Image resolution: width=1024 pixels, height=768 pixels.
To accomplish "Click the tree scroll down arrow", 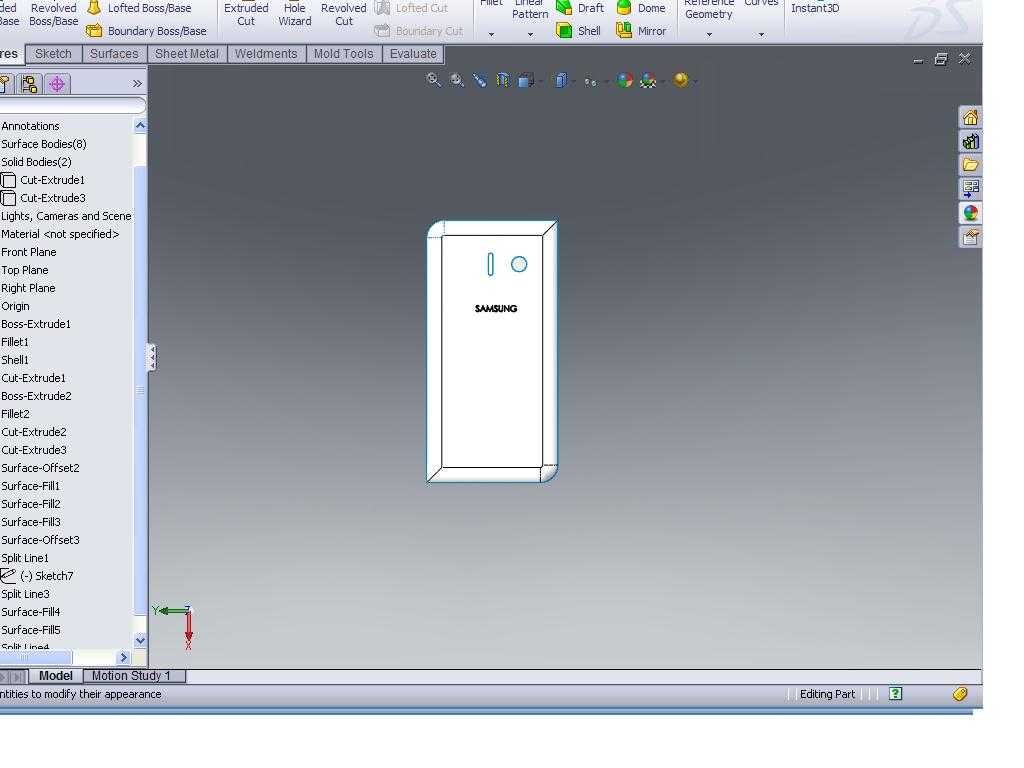I will point(140,641).
